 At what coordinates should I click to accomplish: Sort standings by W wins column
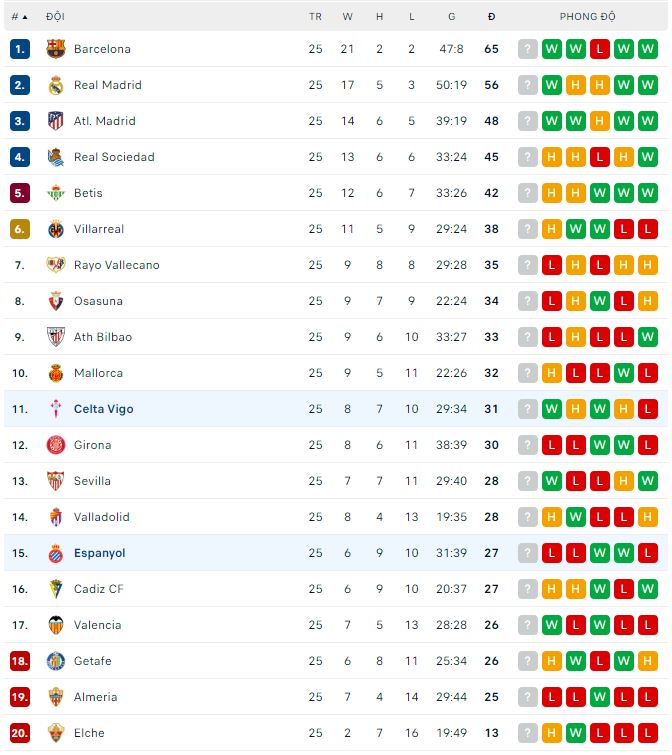click(x=347, y=17)
